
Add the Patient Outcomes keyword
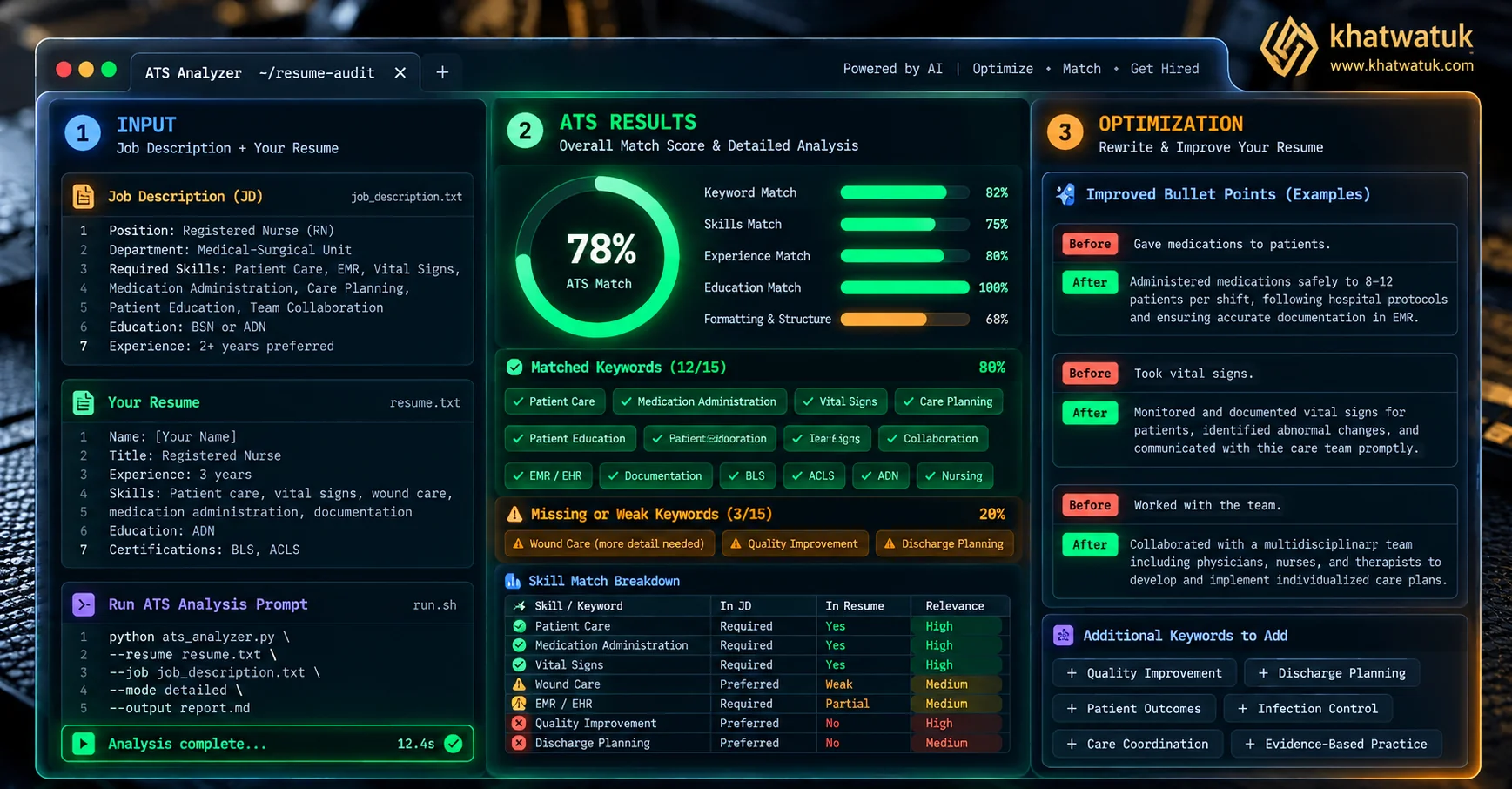point(1133,709)
